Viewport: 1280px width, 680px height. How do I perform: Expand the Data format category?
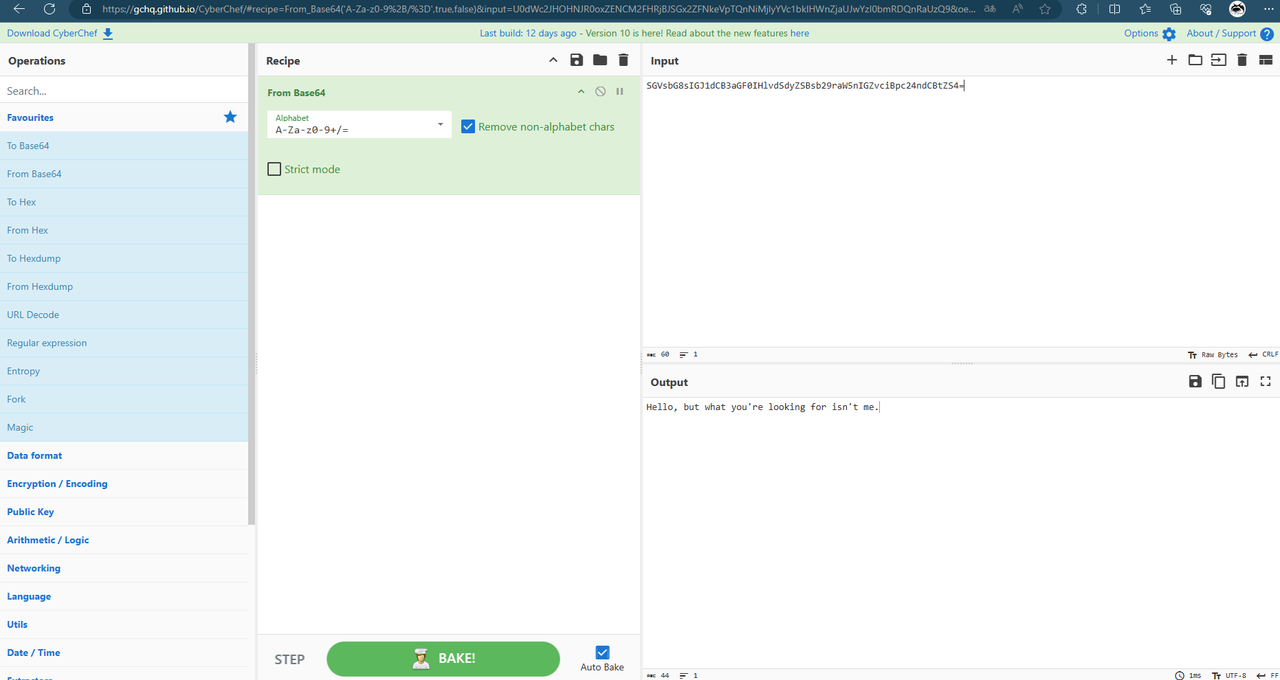pos(124,455)
